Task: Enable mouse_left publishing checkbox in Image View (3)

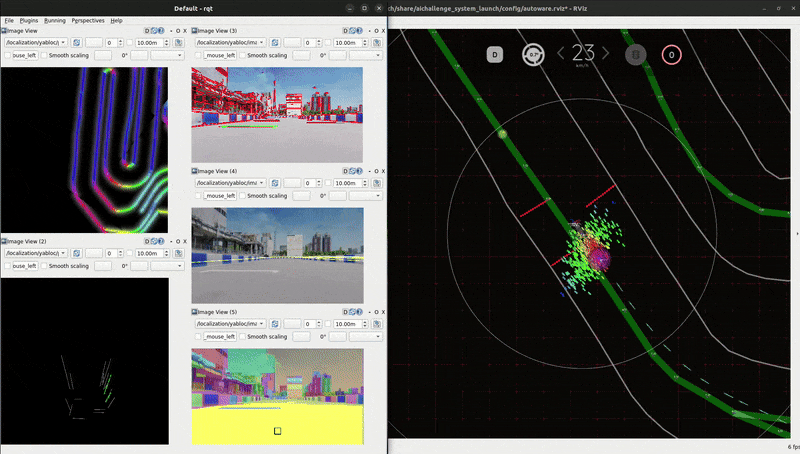Action: [198, 55]
